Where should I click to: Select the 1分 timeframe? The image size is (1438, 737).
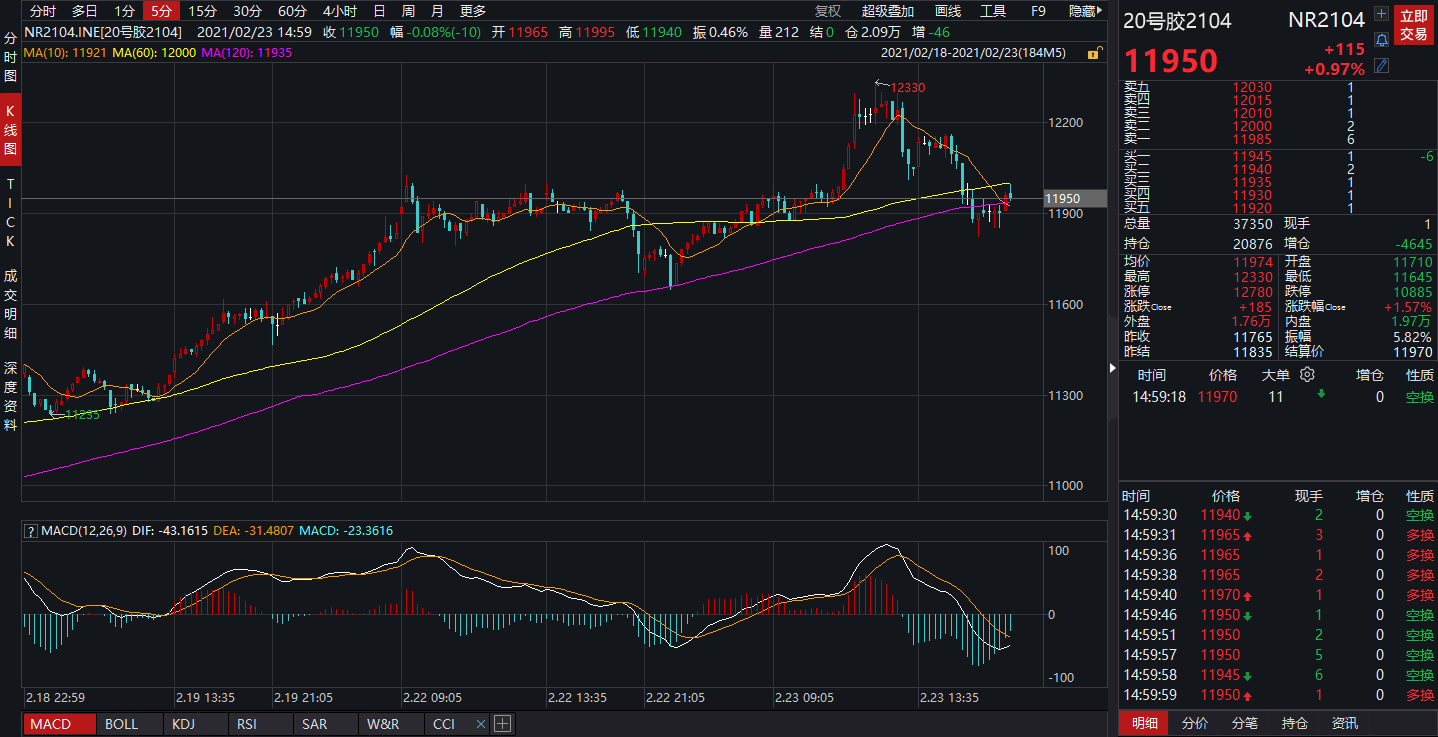(124, 11)
